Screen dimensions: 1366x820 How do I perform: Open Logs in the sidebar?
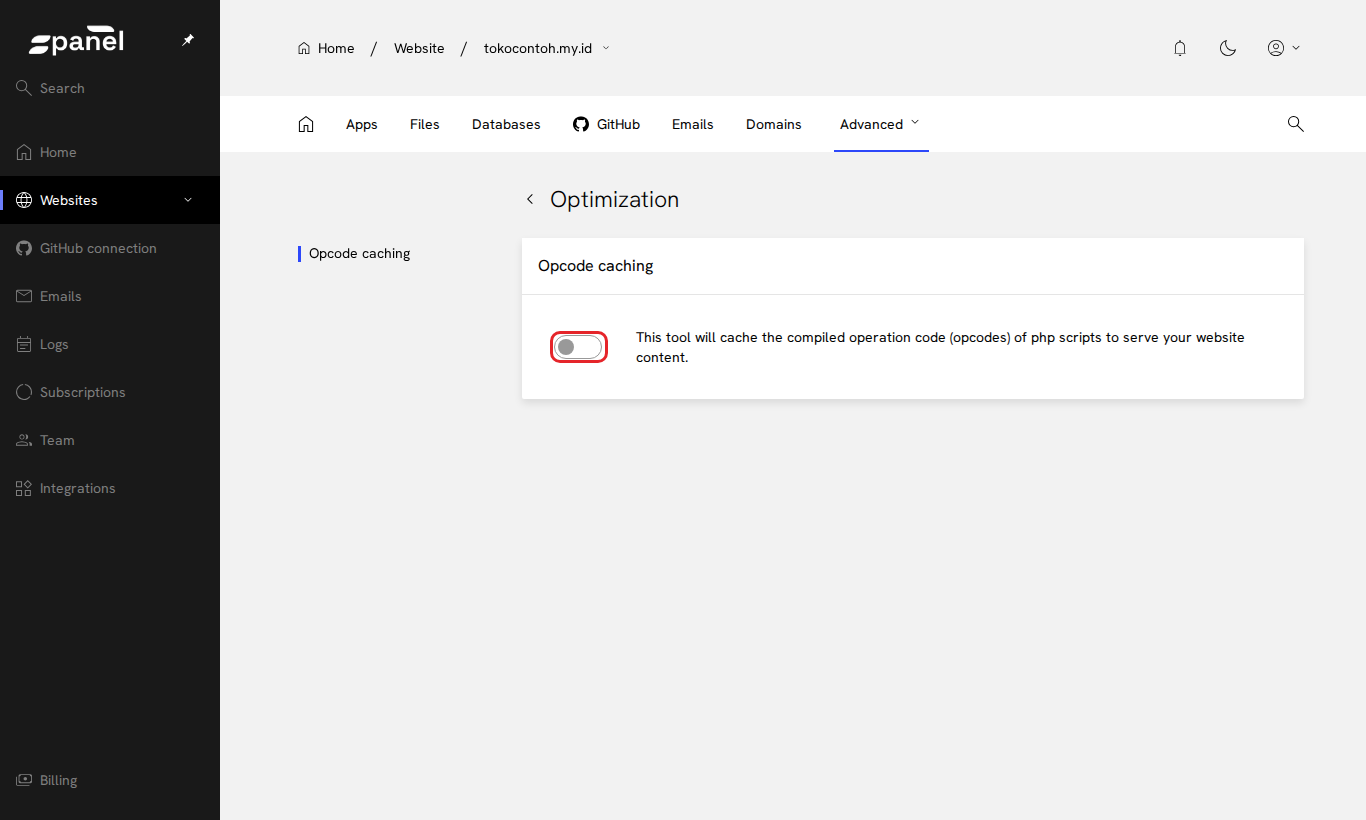tap(110, 344)
